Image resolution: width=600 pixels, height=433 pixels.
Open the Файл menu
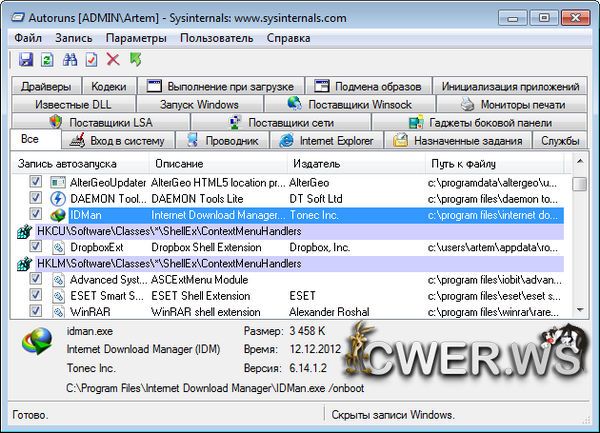[28, 38]
